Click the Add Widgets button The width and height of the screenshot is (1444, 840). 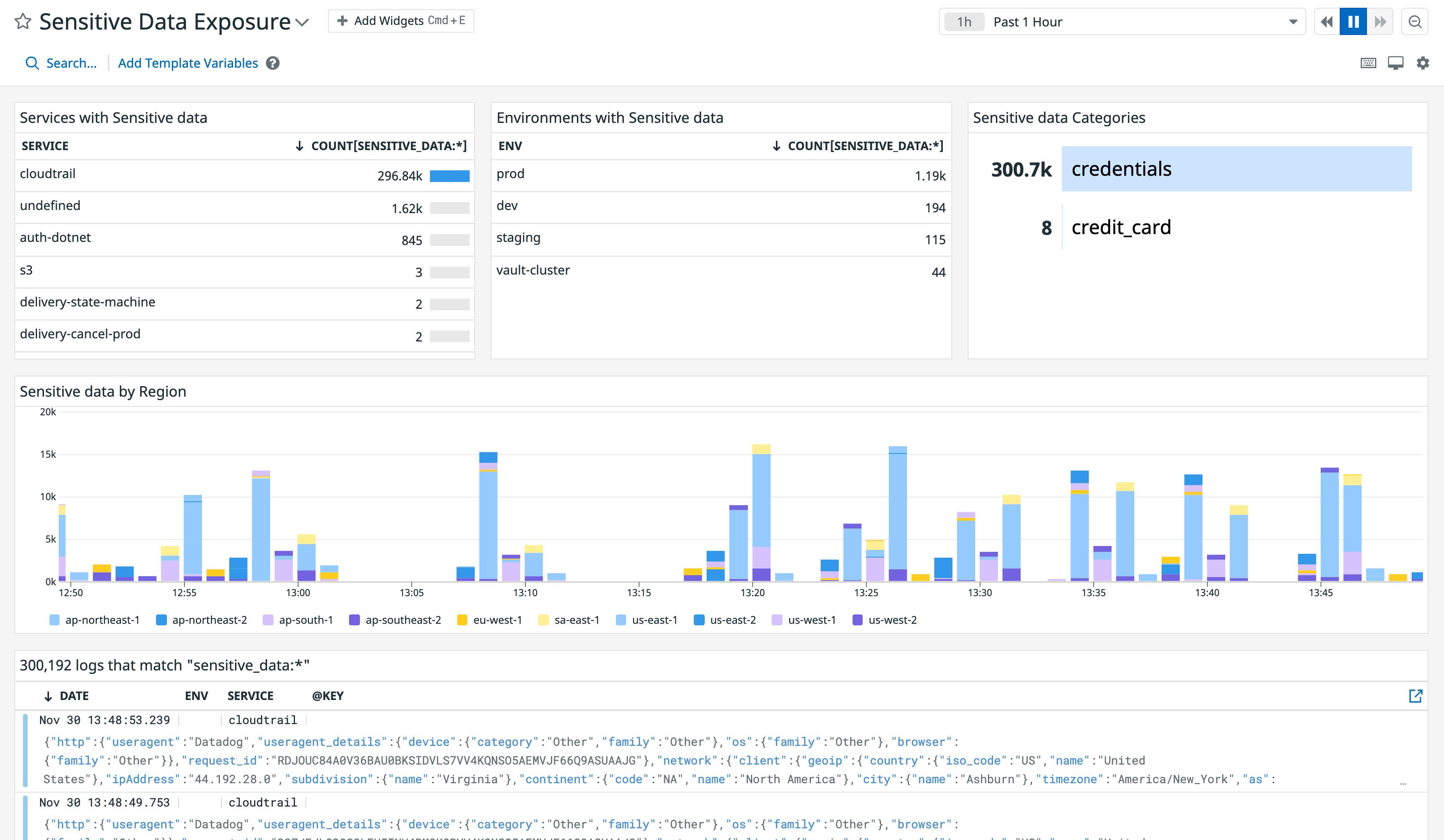pos(401,21)
